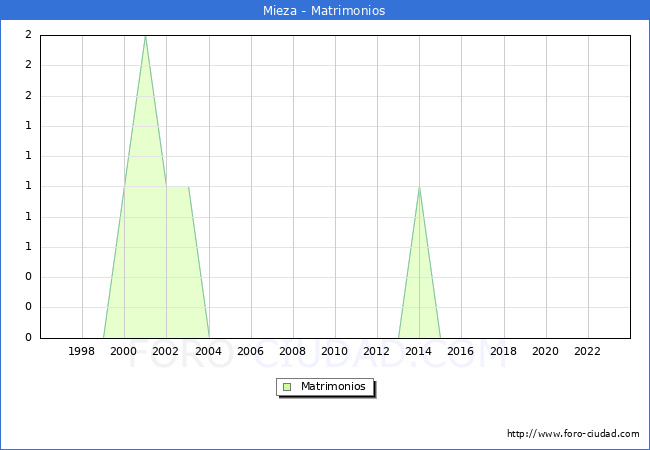Click x-axis label 2006
This screenshot has height=450, width=650.
point(250,351)
